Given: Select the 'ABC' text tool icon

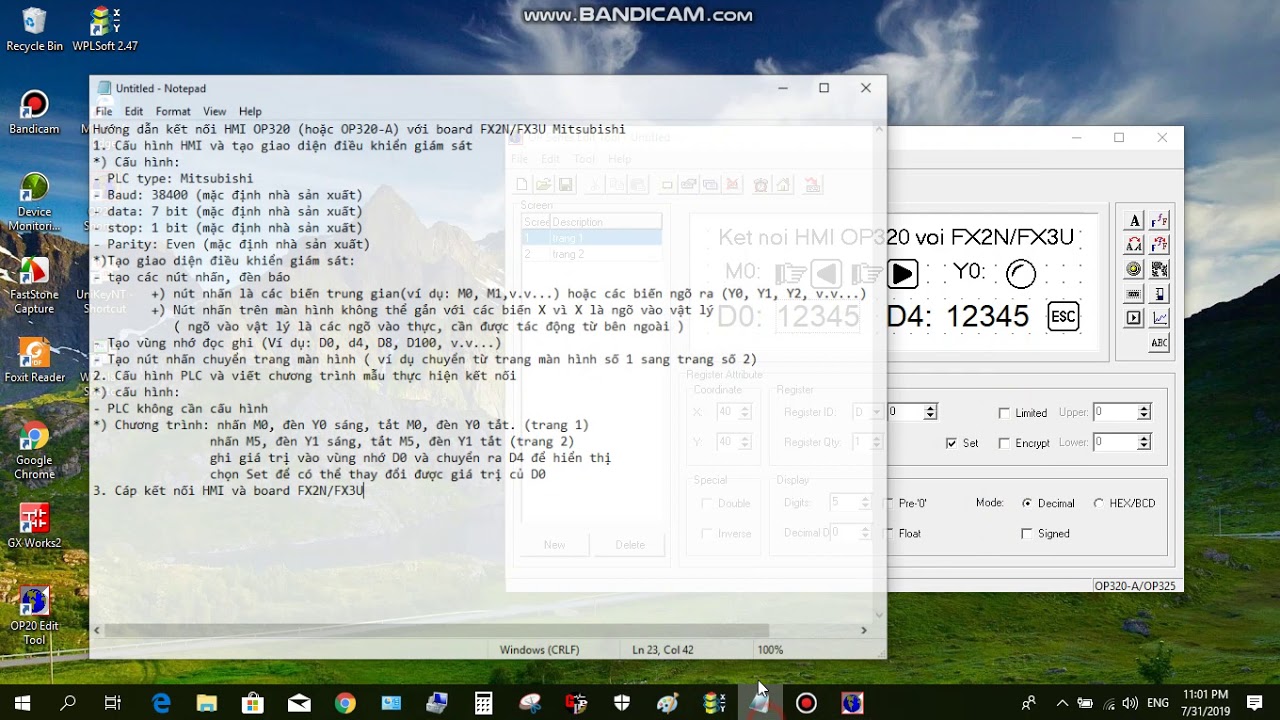Looking at the screenshot, I should pyautogui.click(x=1160, y=343).
